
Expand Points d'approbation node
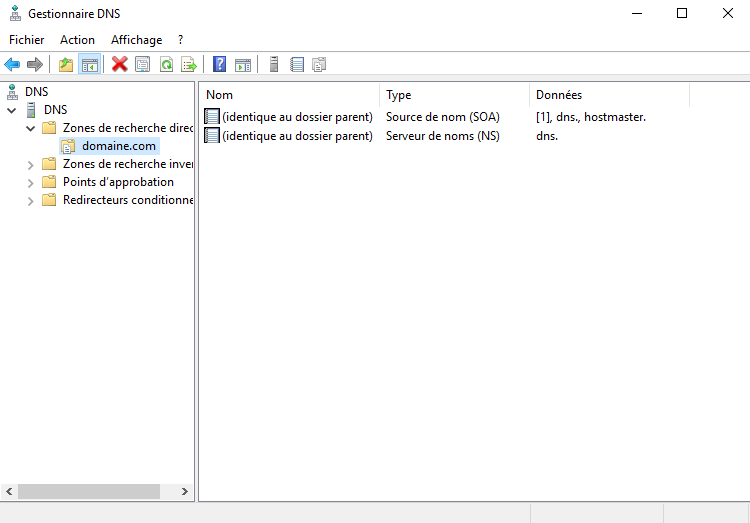point(30,183)
